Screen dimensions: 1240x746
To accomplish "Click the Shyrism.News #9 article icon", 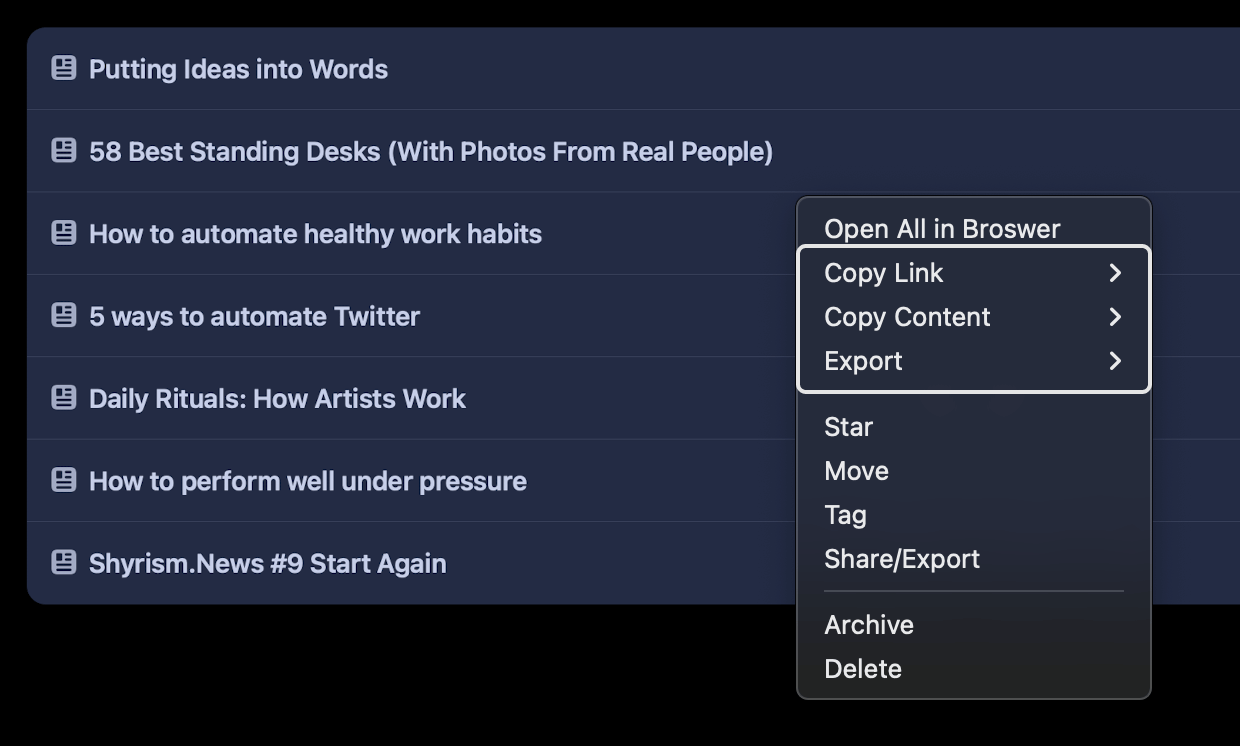I will [64, 562].
